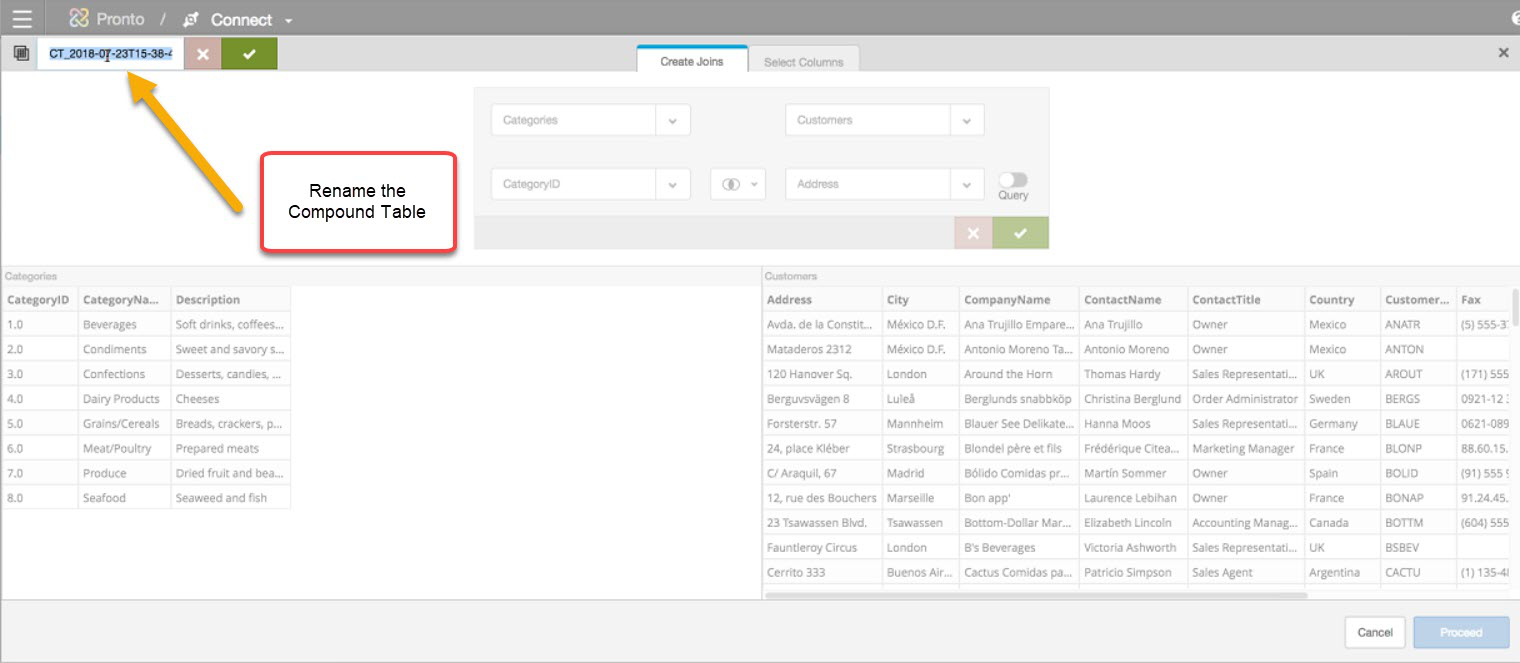The width and height of the screenshot is (1520, 663).
Task: Open the hamburger main menu
Action: tap(21, 19)
